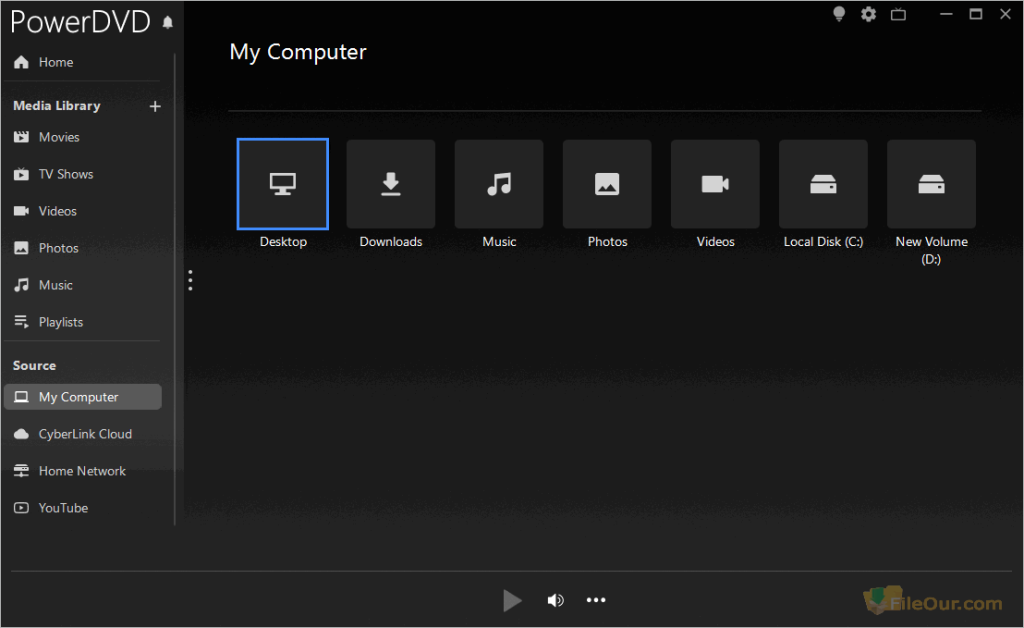The width and height of the screenshot is (1024, 628).
Task: Open more playback options menu
Action: tap(596, 600)
